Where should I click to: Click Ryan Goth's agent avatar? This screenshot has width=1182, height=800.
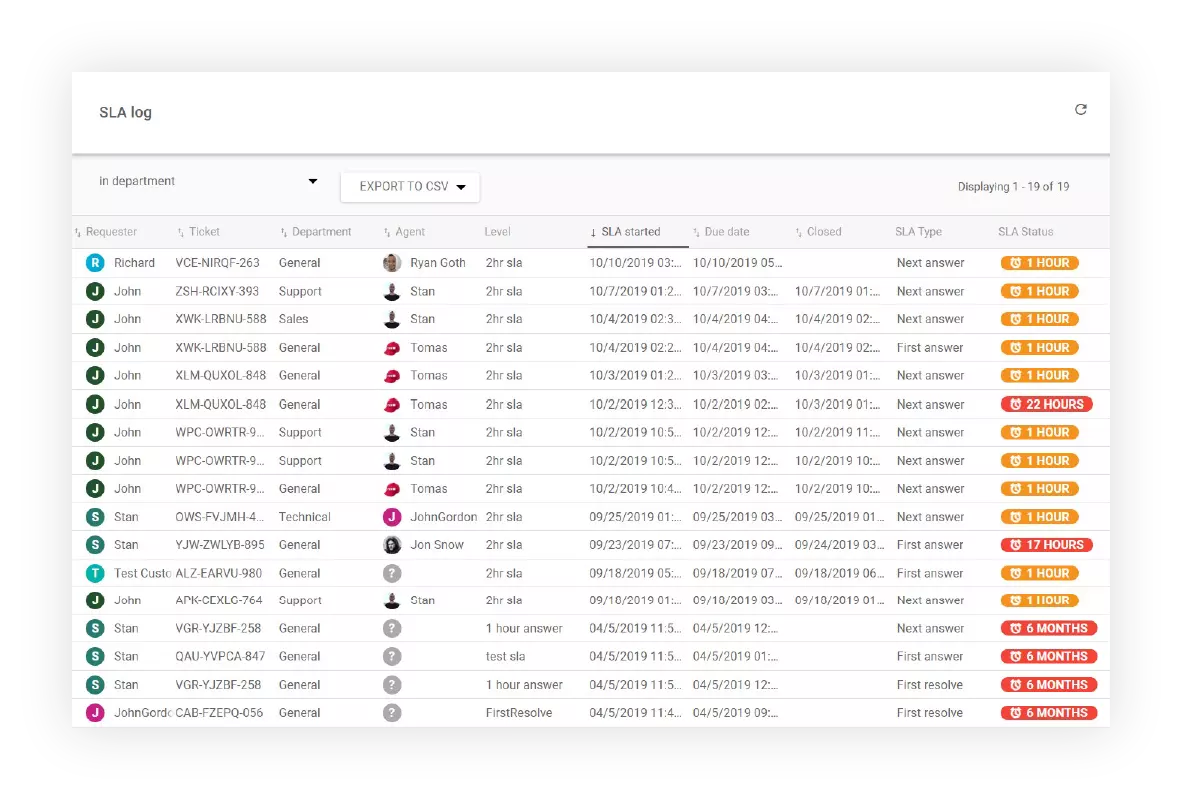(392, 263)
